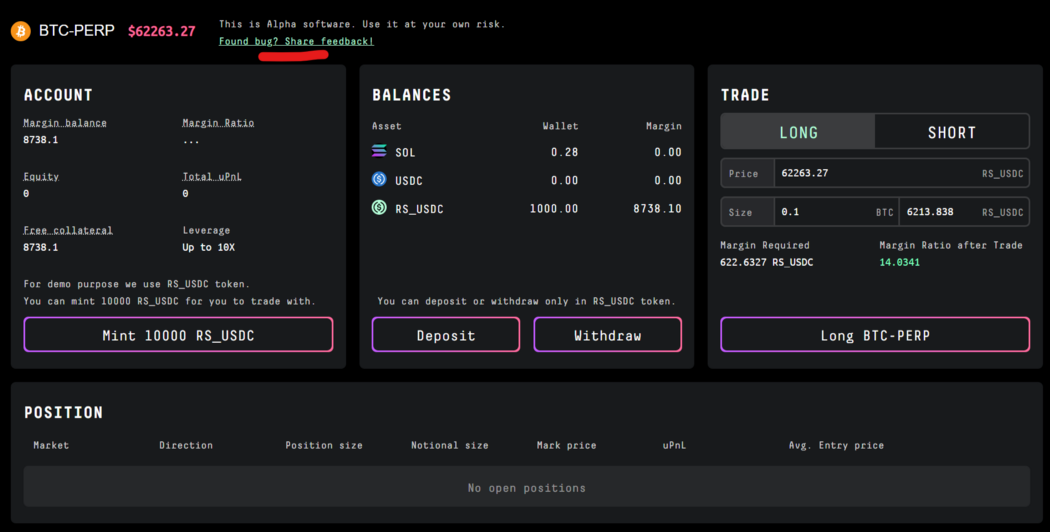Screen dimensions: 1050x532
Task: Click the USDC token icon in Balances
Action: (x=379, y=179)
